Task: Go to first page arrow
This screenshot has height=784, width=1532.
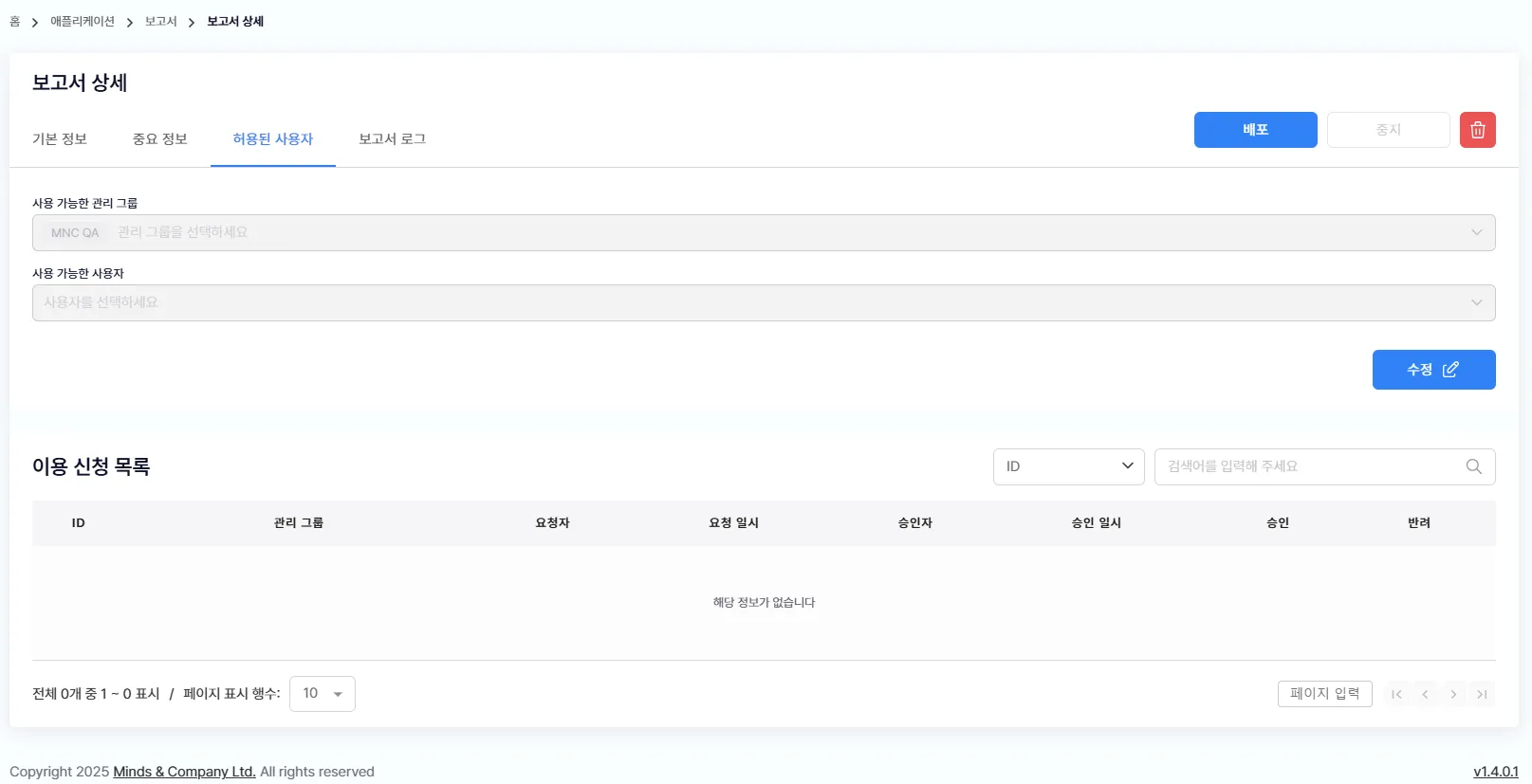Action: (x=1396, y=694)
